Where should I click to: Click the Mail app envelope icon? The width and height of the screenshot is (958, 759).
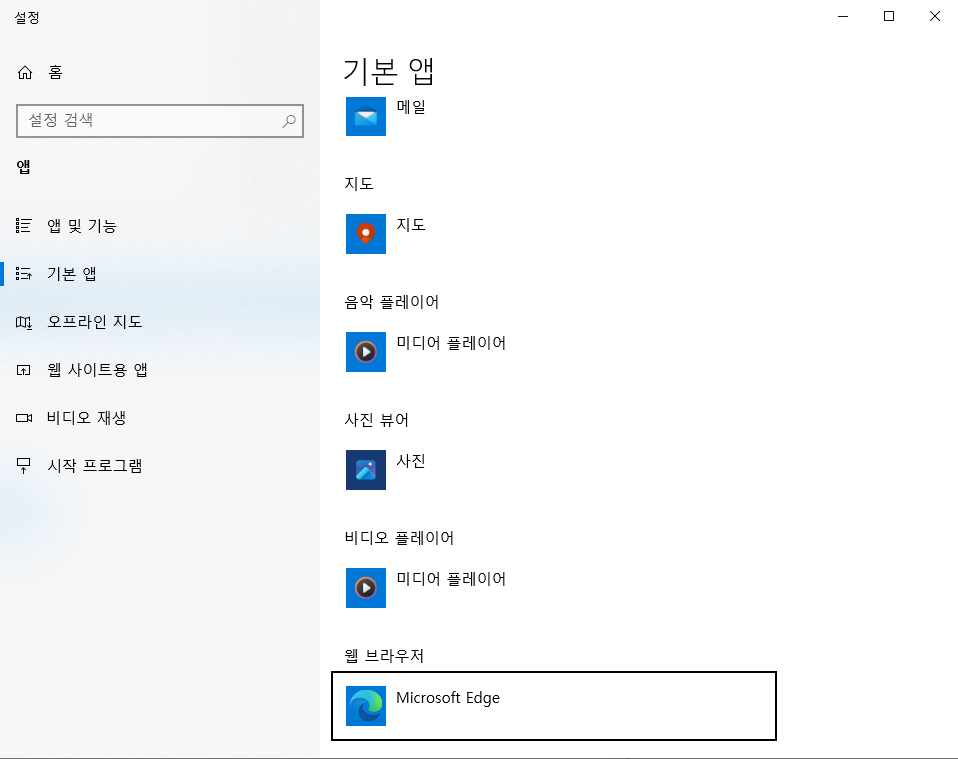366,116
